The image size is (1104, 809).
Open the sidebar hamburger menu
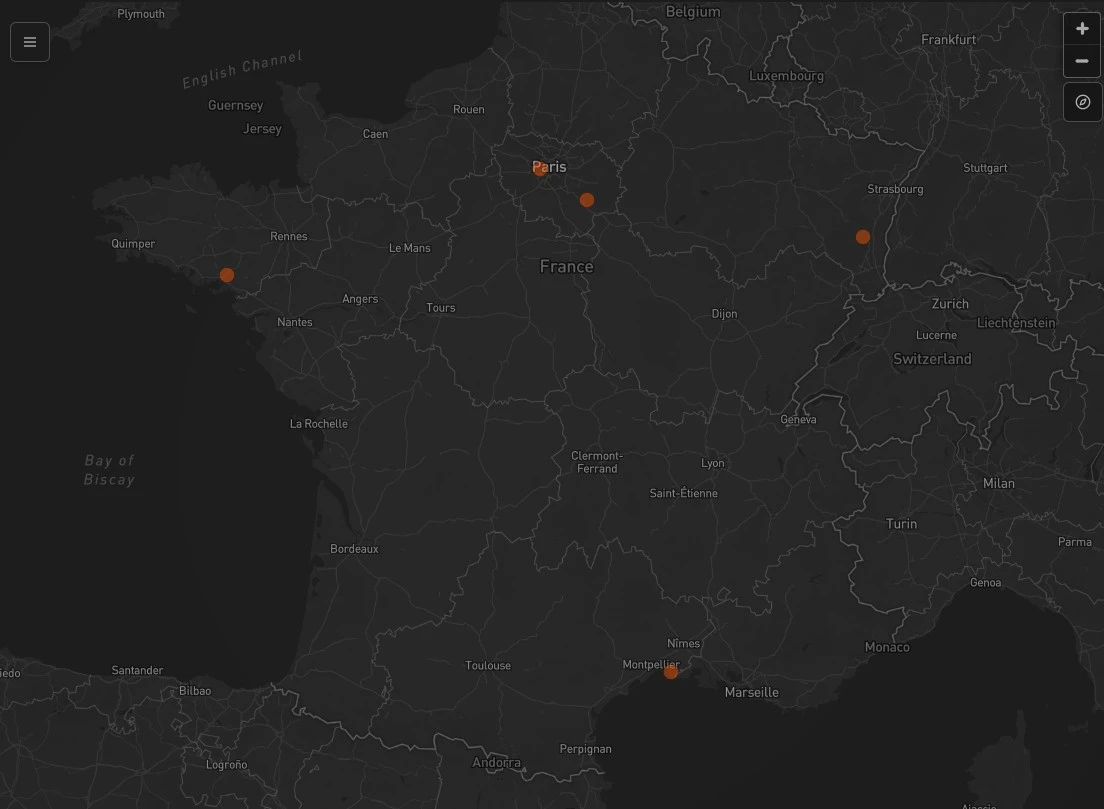29,41
